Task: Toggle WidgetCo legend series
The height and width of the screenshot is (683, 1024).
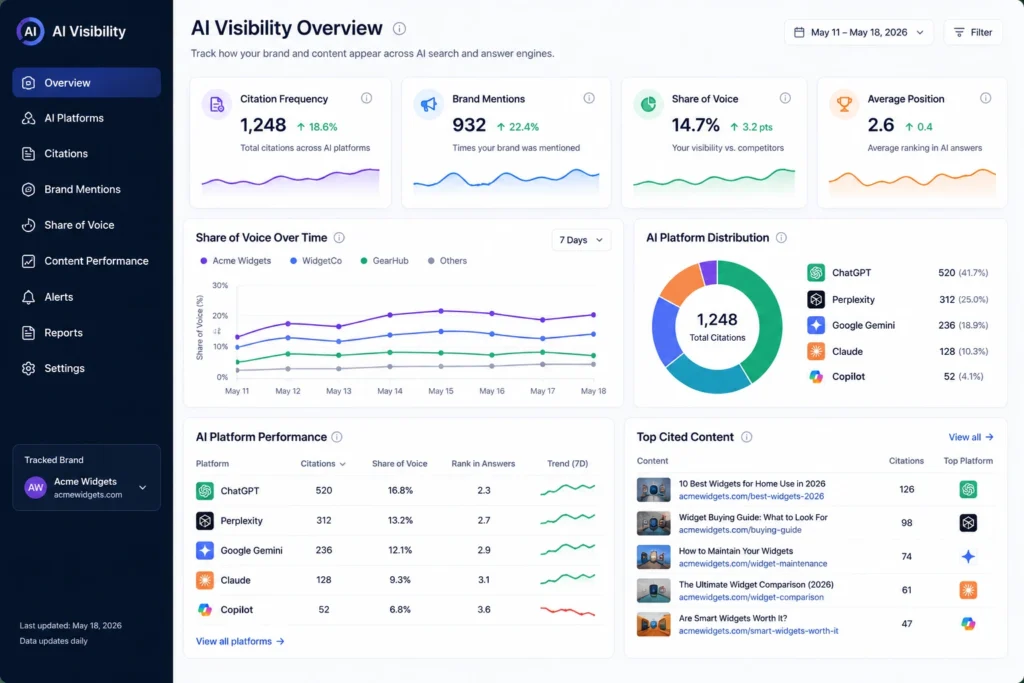Action: coord(316,261)
